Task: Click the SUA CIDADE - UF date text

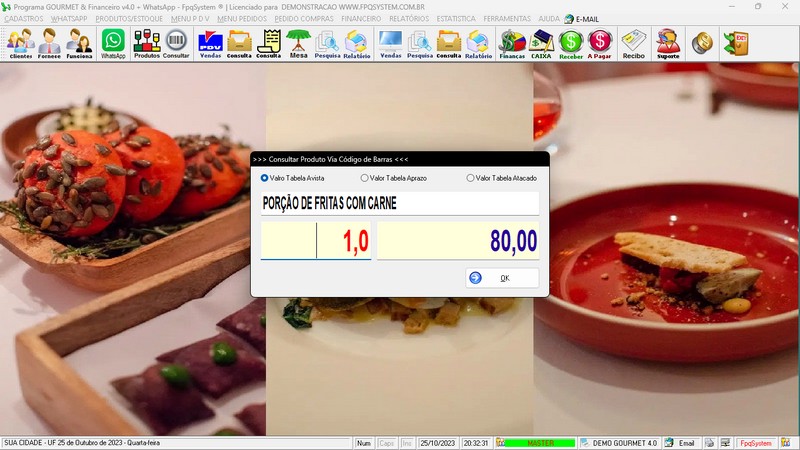Action: coord(82,443)
